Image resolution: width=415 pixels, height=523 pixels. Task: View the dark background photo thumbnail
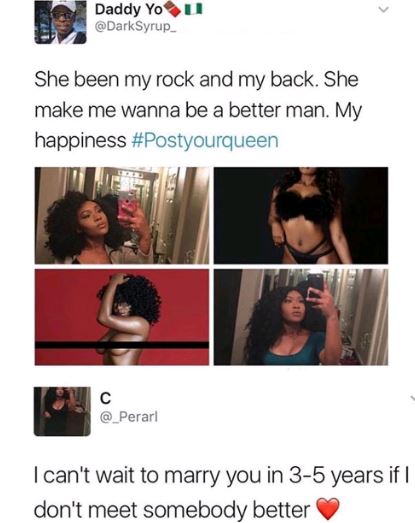pos(301,215)
